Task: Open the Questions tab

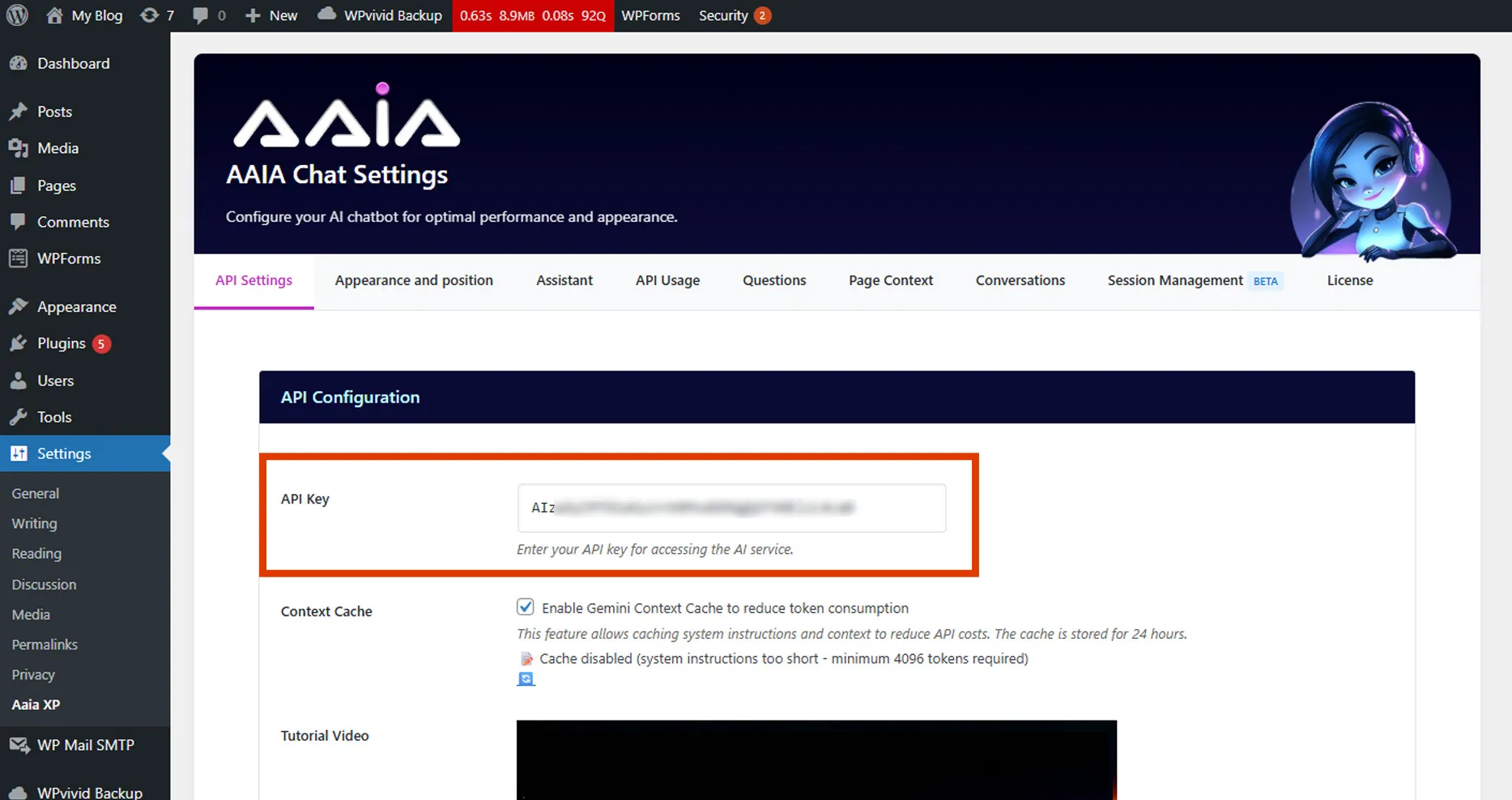Action: (774, 281)
